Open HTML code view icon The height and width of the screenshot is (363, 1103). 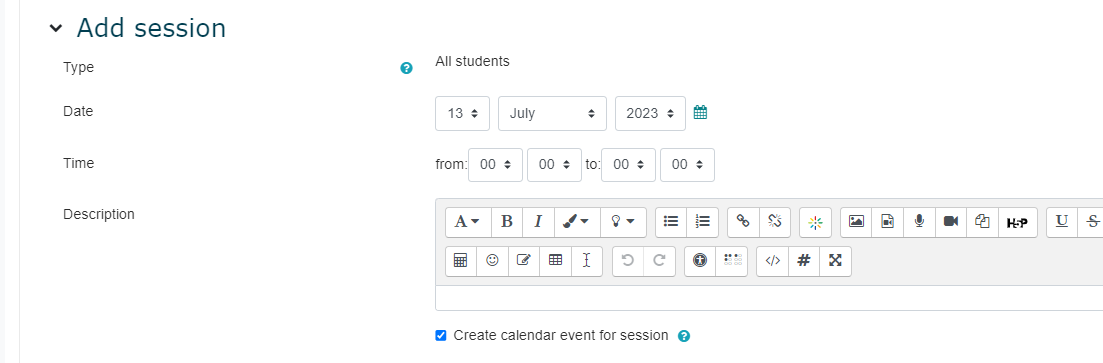tap(772, 260)
